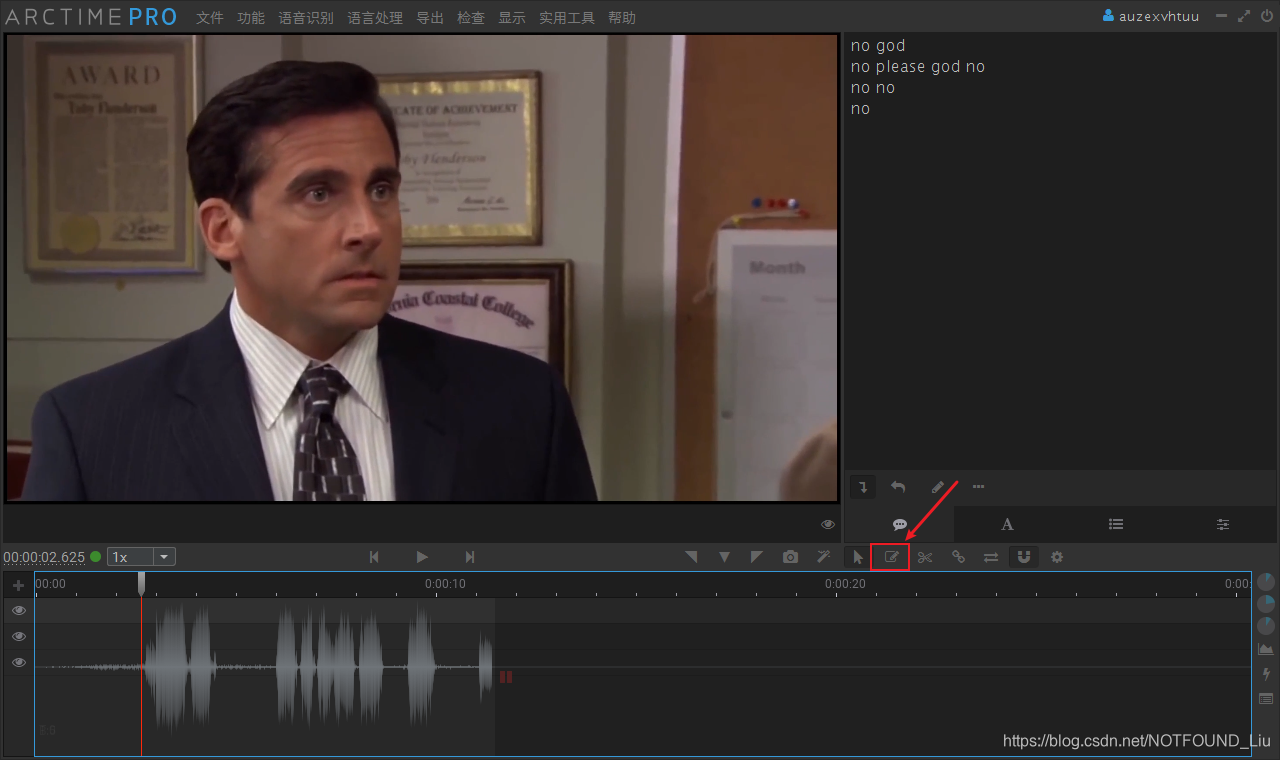Image resolution: width=1280 pixels, height=760 pixels.
Task: Toggle visibility of the first timeline track
Action: (19, 610)
